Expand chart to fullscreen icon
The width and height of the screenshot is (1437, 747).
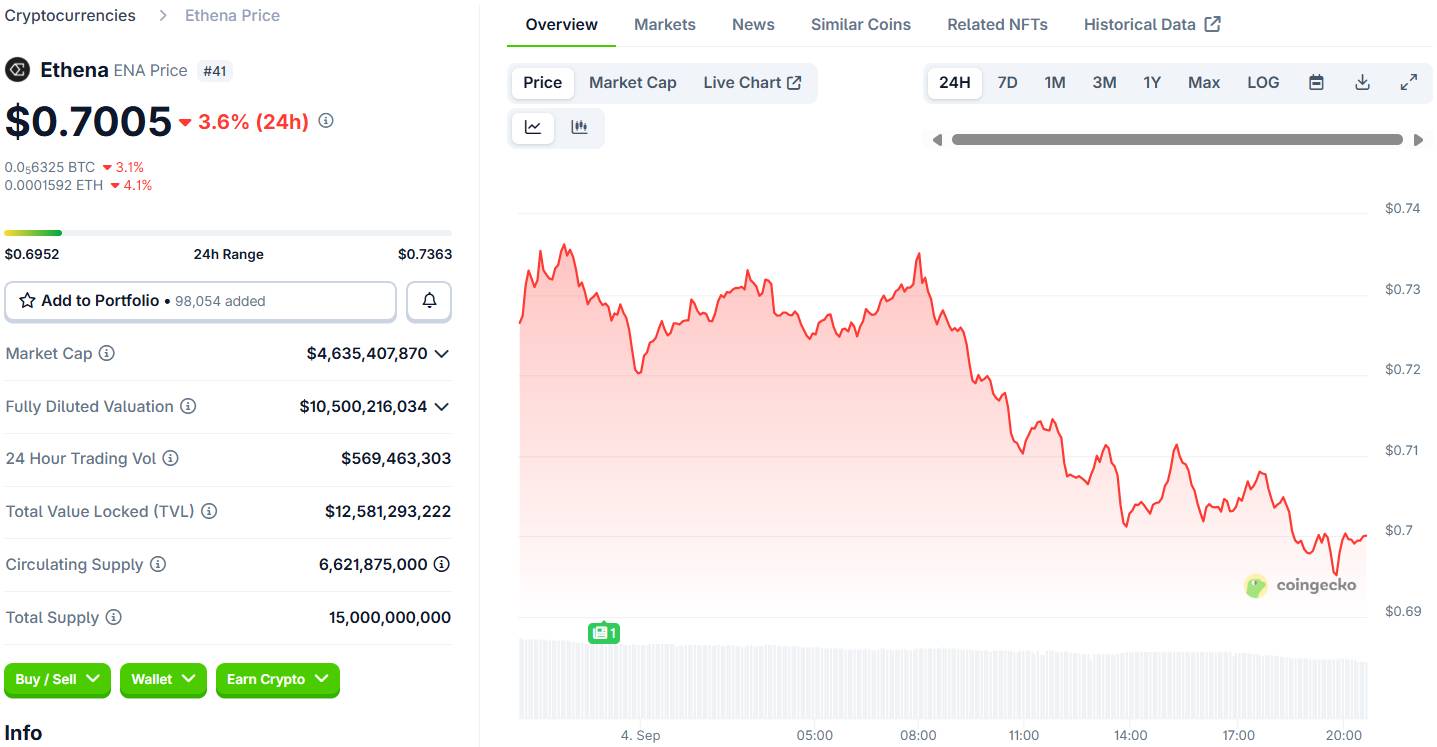1408,83
